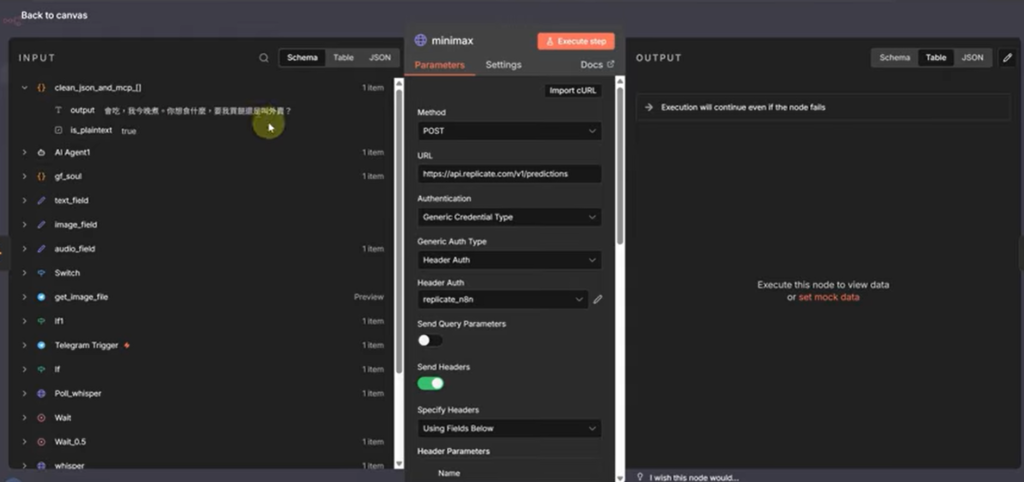
Task: Click the get_image_file node icon
Action: pos(41,297)
